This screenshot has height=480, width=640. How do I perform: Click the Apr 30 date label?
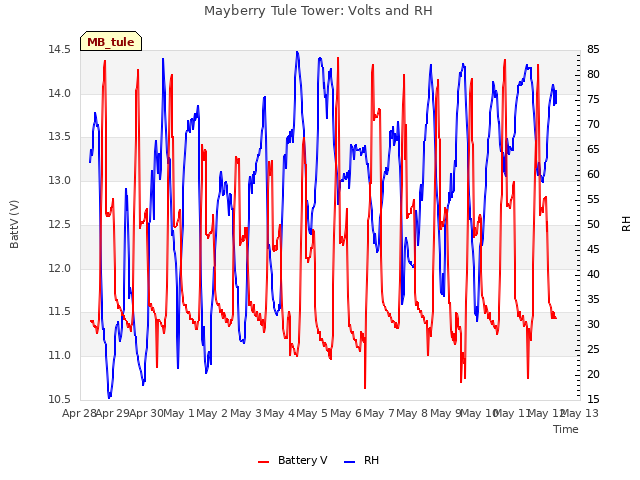click(x=147, y=414)
